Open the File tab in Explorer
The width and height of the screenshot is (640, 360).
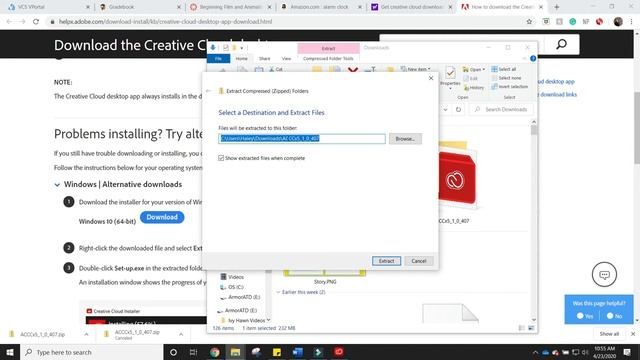click(x=218, y=59)
